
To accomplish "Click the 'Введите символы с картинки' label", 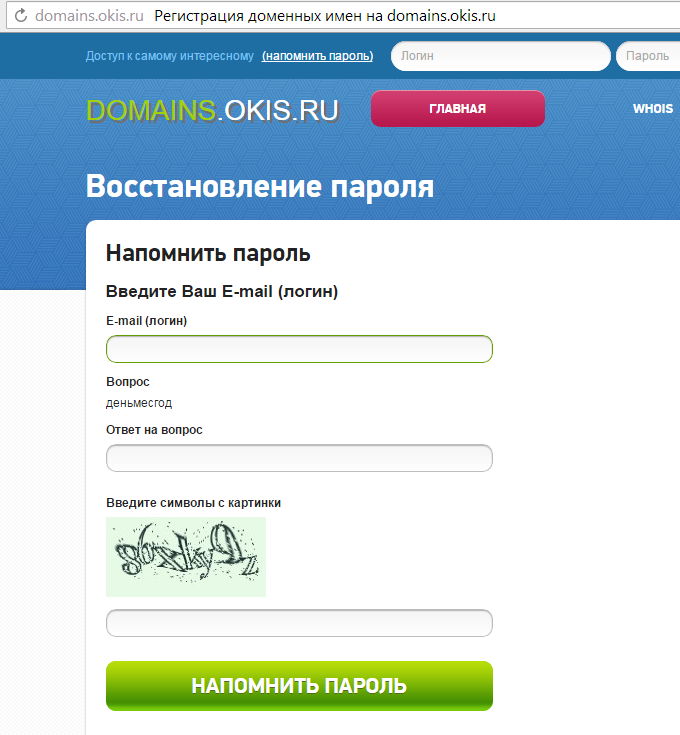I will click(193, 503).
